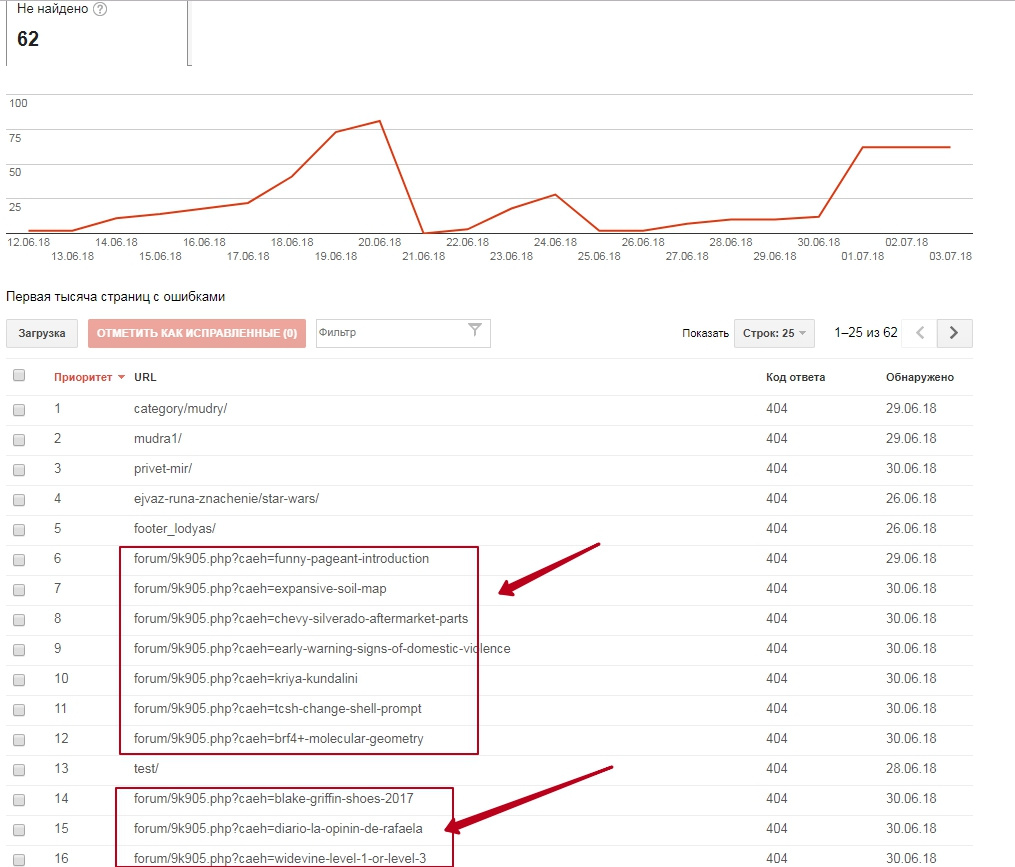Go to next page of errors

[x=954, y=333]
